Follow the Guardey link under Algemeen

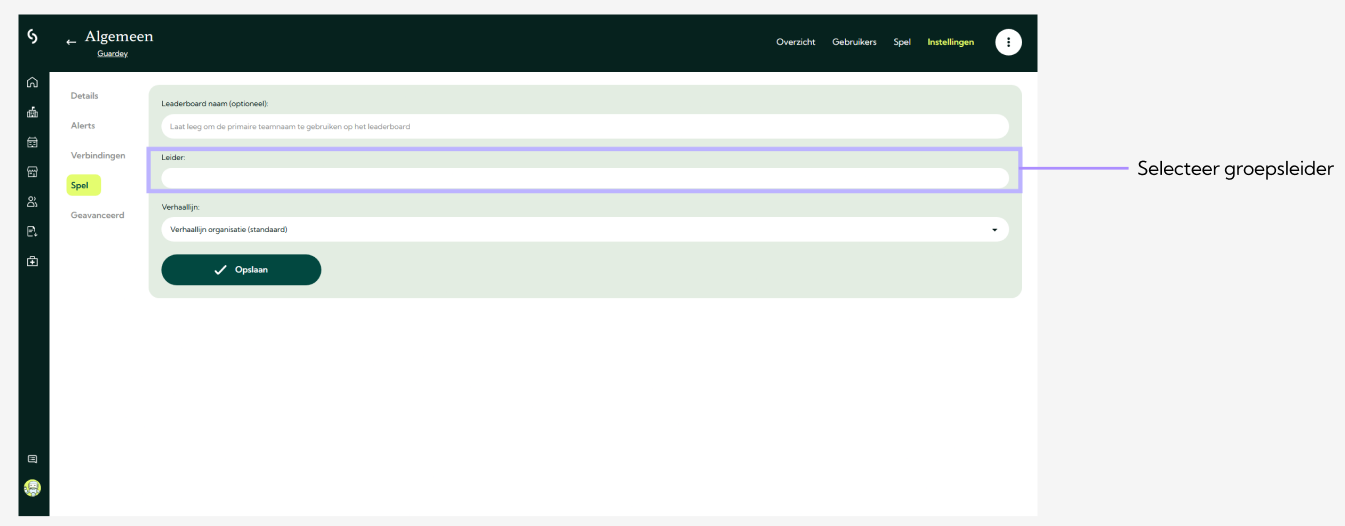(x=112, y=54)
